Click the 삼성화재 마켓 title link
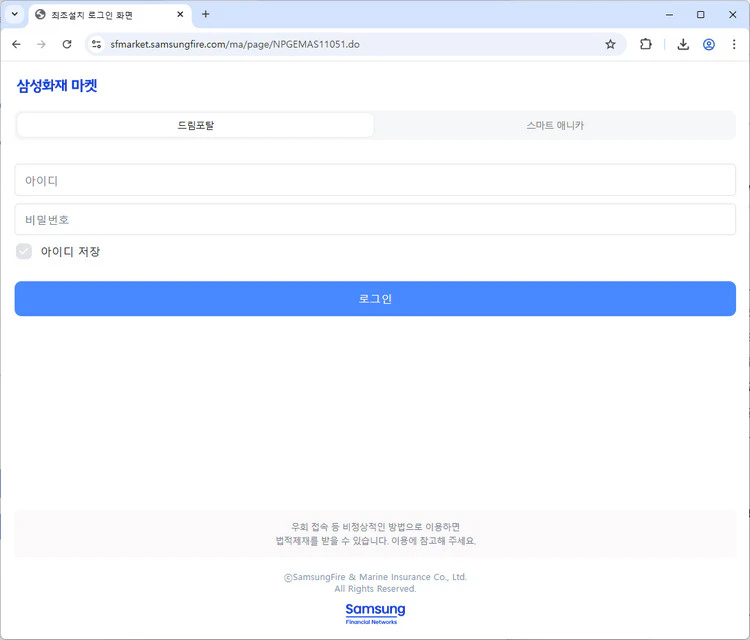750x640 pixels. (57, 86)
